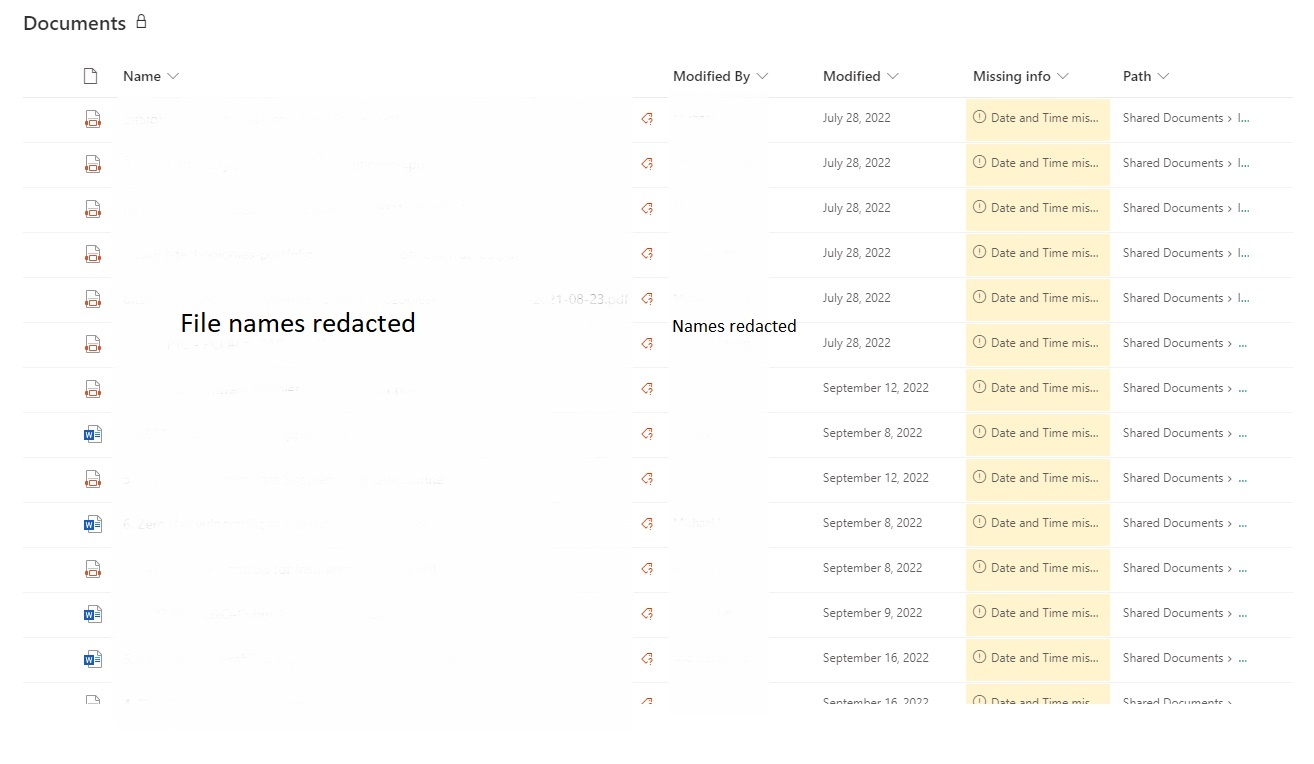Screen dimensions: 1314x764
Task: Open the Path column header dropdown
Action: [x=1162, y=76]
